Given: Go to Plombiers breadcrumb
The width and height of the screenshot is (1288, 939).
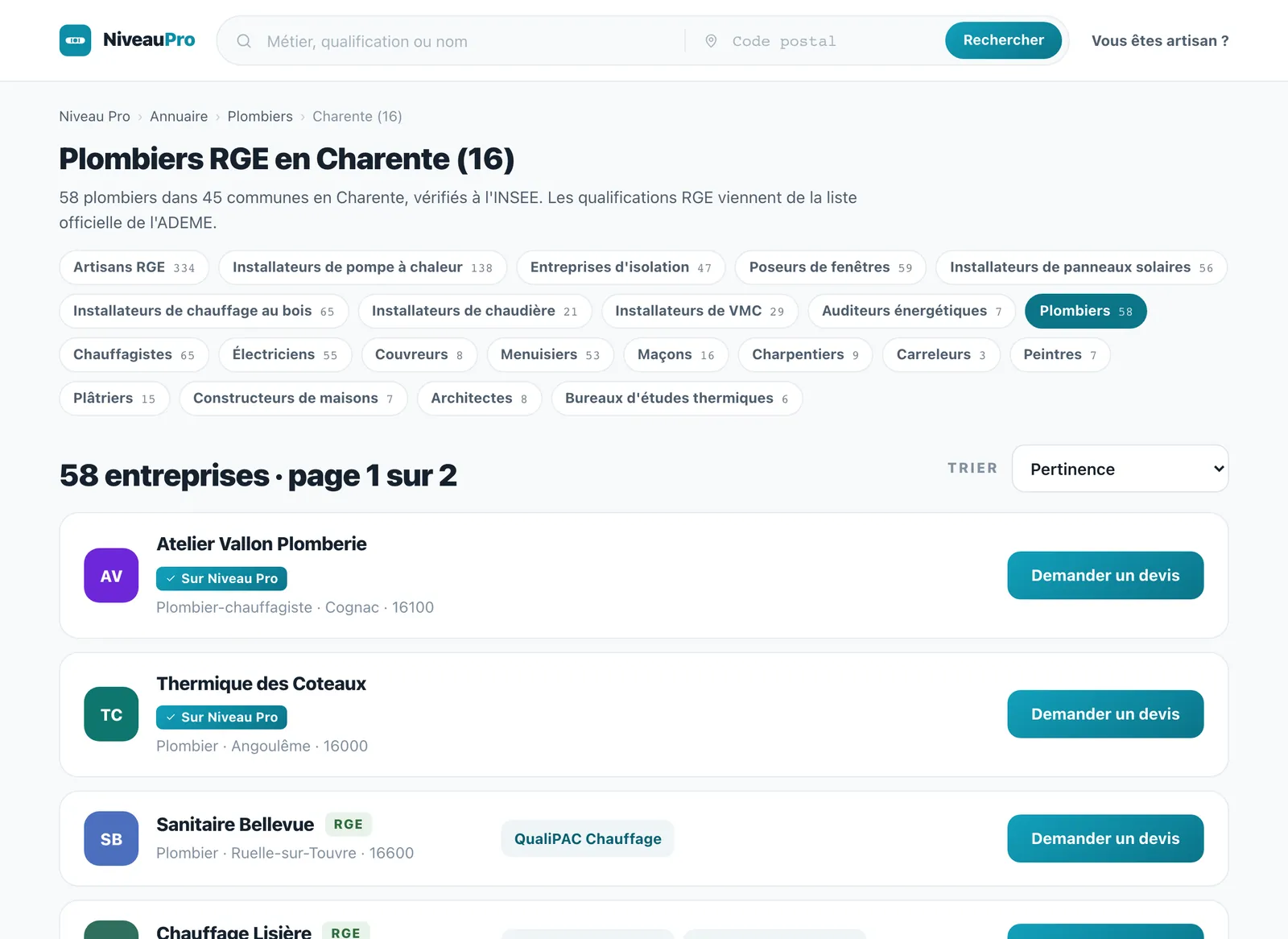Looking at the screenshot, I should [260, 116].
